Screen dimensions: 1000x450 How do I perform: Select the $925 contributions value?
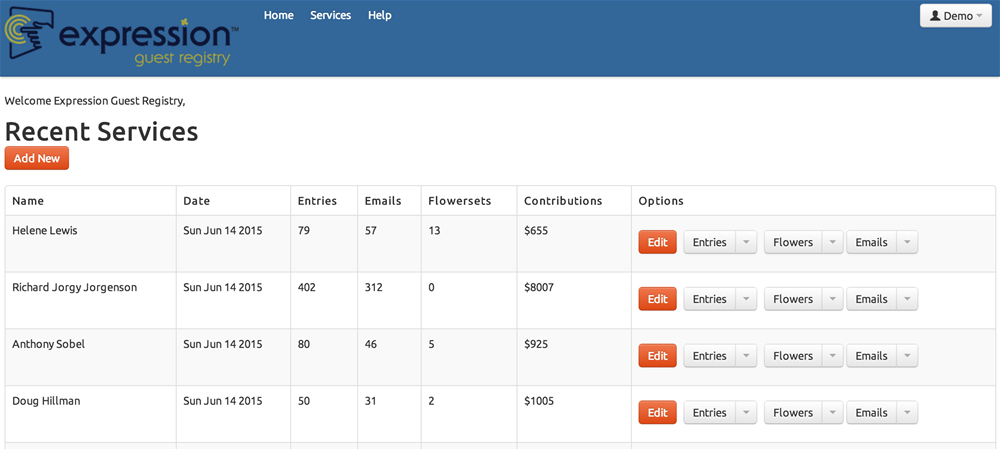pos(536,344)
